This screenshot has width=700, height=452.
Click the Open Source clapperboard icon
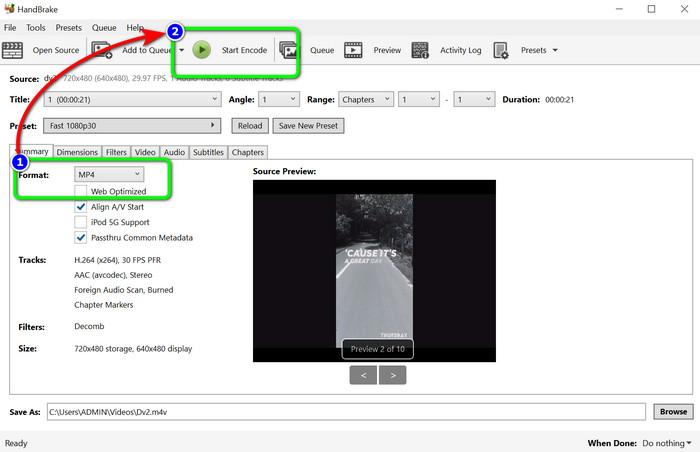12,50
